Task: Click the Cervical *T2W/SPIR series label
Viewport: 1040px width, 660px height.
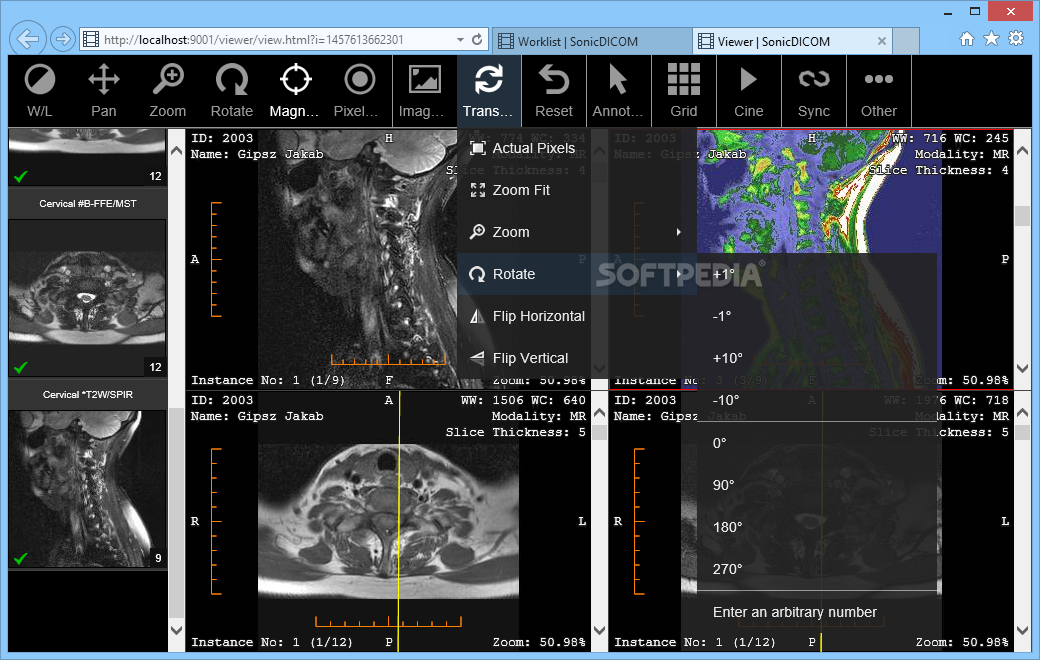Action: 88,395
